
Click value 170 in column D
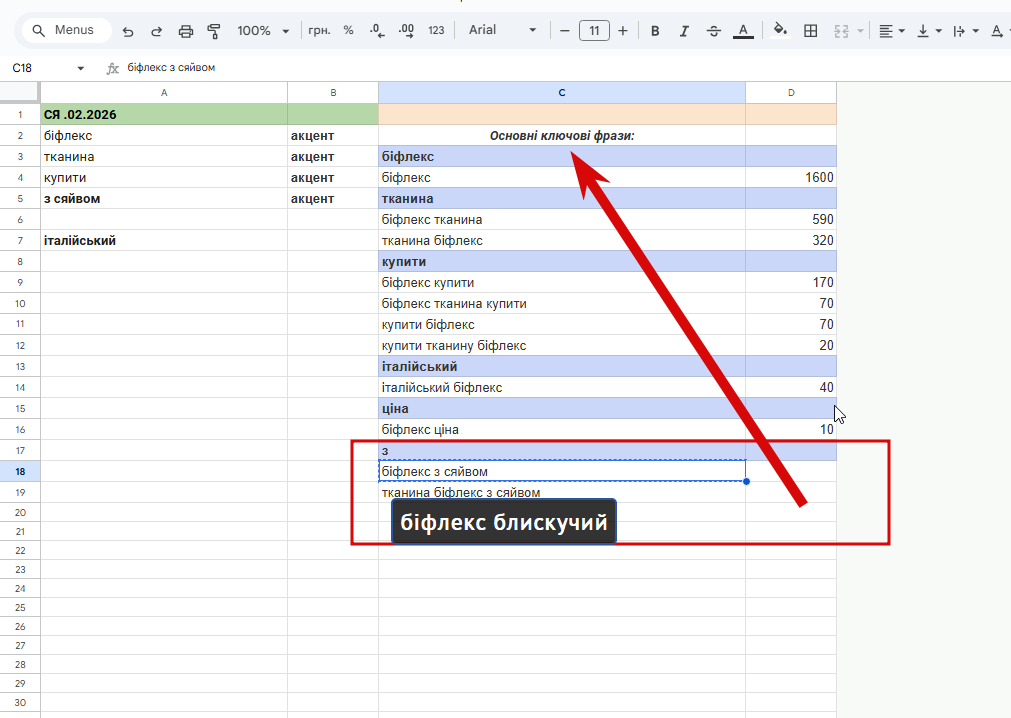pyautogui.click(x=791, y=282)
